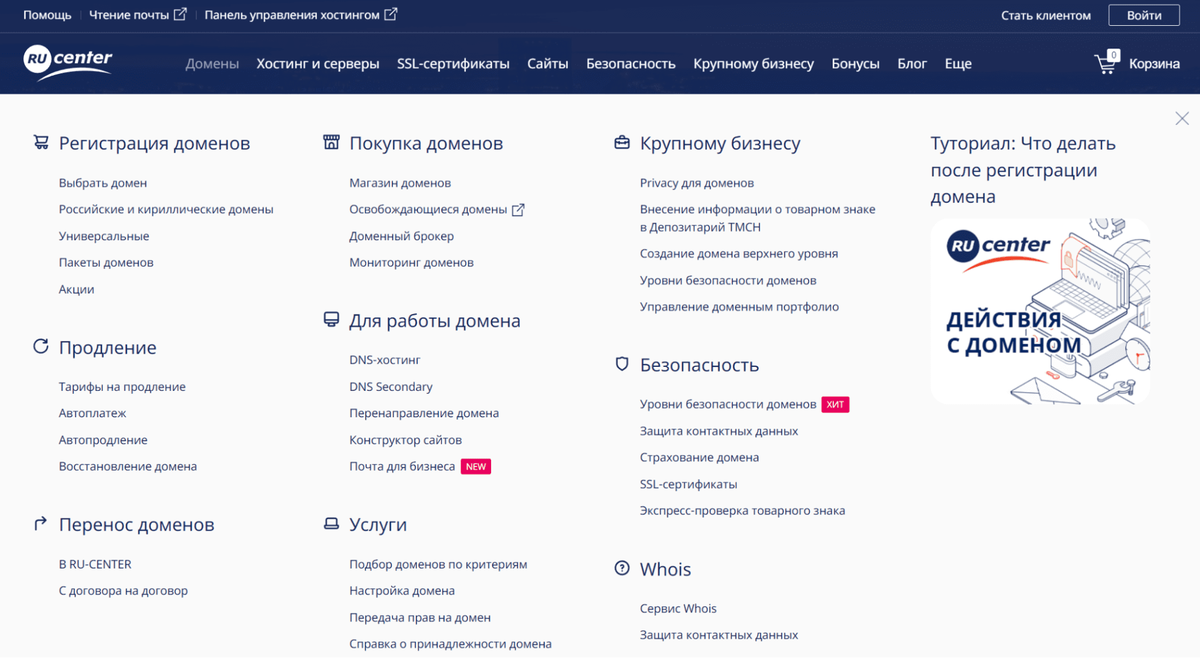The height and width of the screenshot is (658, 1200).
Task: Open Мониторинг доменов link
Action: [x=411, y=262]
